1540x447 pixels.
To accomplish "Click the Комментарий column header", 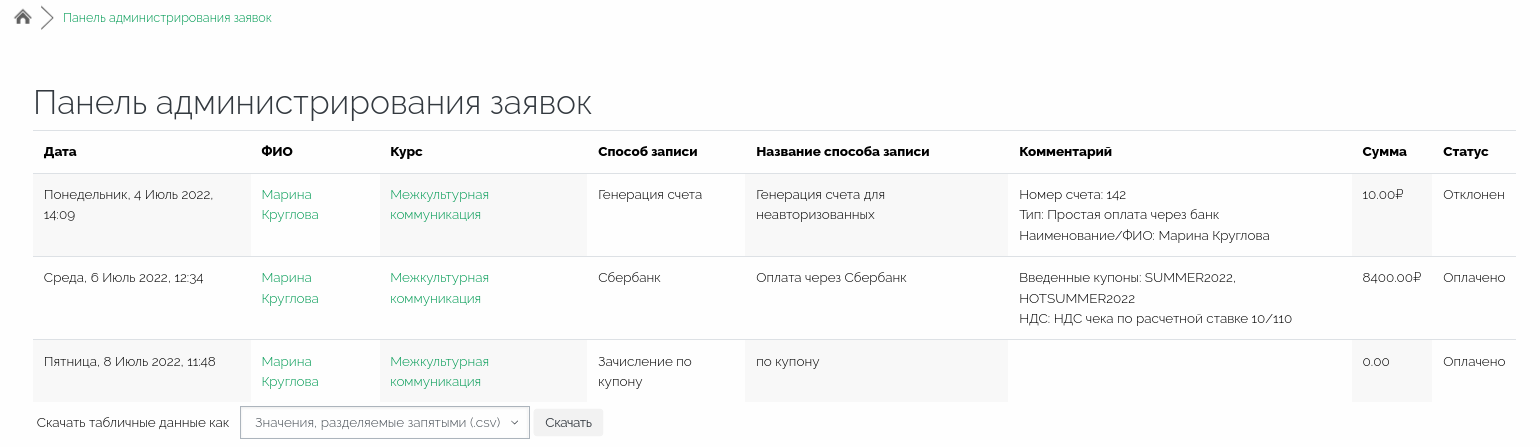I will 1065,152.
